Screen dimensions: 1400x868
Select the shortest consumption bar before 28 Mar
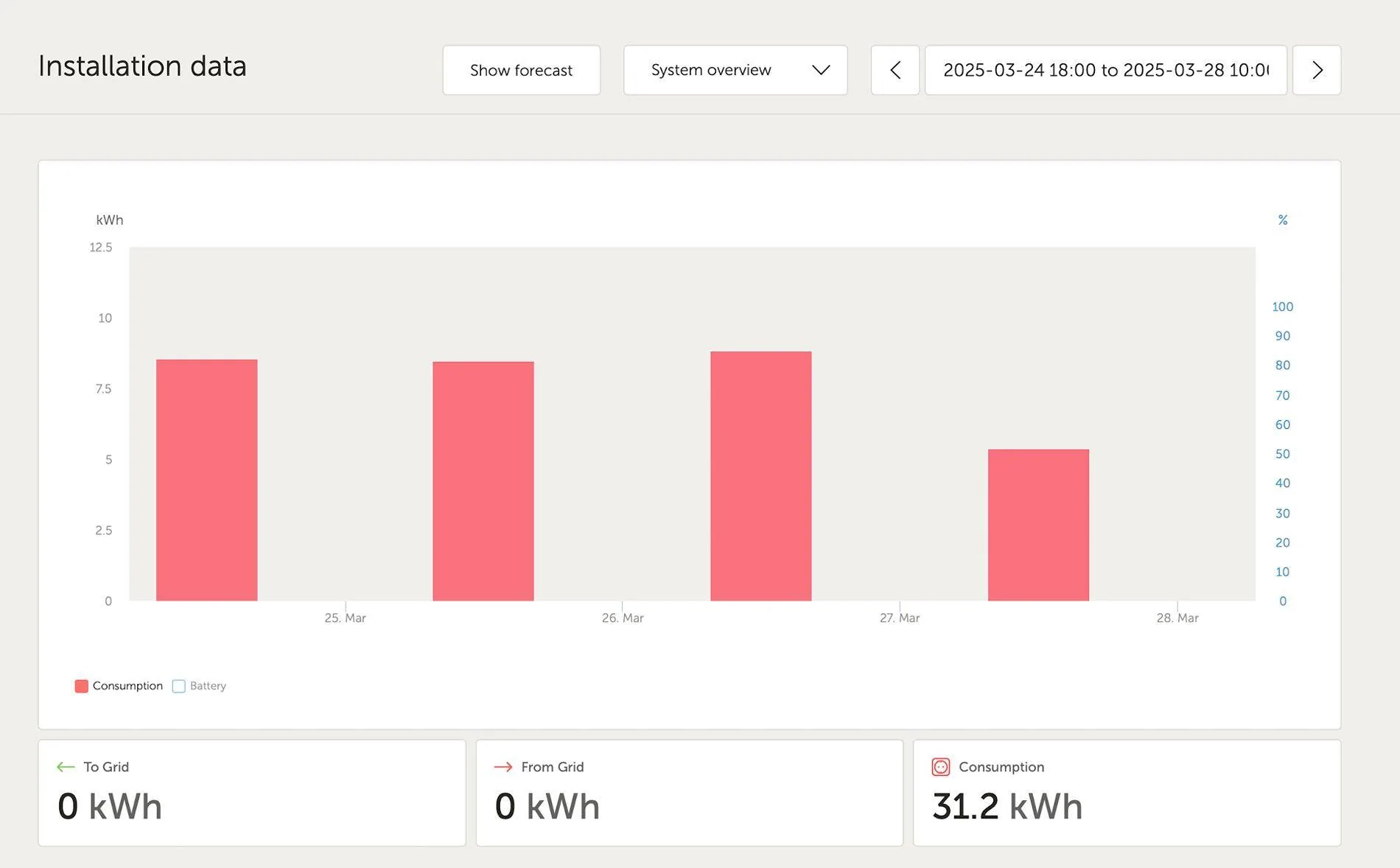(x=1038, y=525)
